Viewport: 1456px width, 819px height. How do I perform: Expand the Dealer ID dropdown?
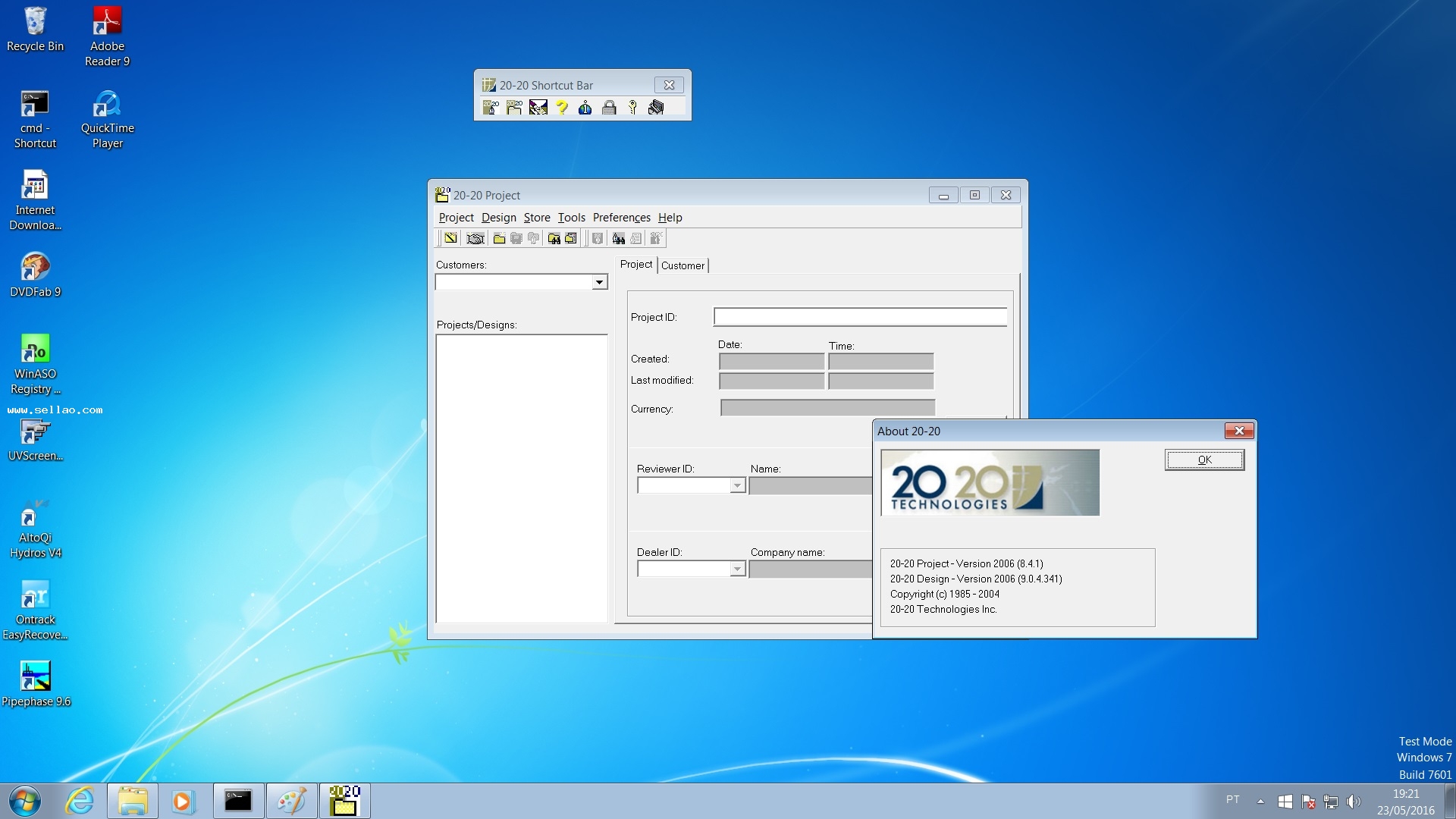coord(737,569)
